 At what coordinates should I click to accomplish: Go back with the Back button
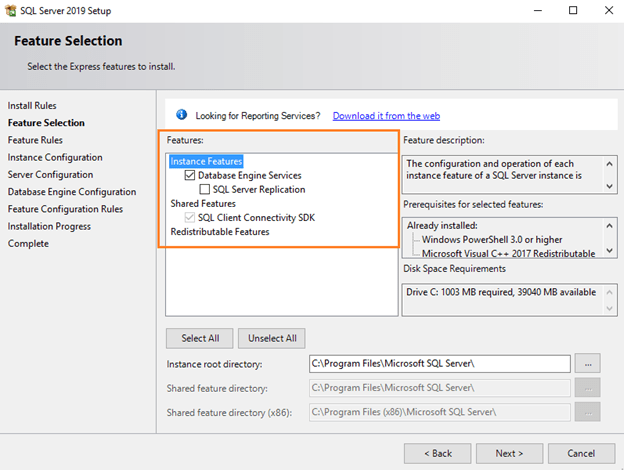437,453
